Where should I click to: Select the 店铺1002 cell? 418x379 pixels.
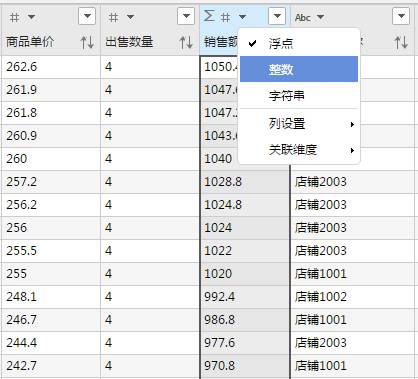coord(353,297)
